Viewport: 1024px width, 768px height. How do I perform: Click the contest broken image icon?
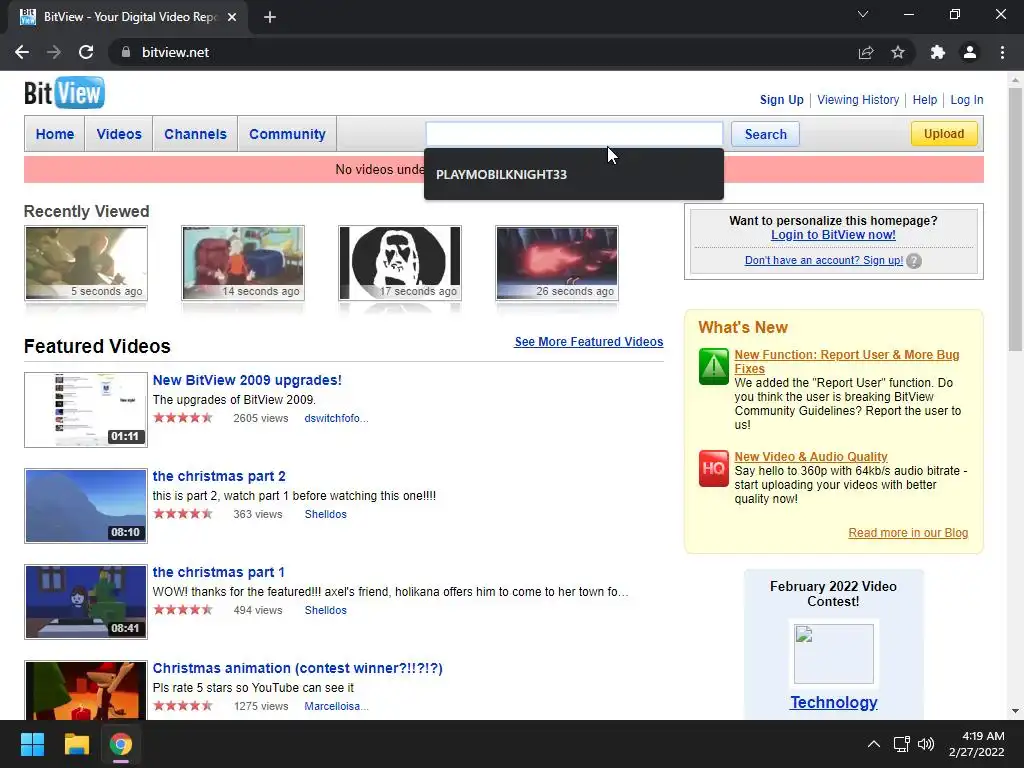(833, 653)
